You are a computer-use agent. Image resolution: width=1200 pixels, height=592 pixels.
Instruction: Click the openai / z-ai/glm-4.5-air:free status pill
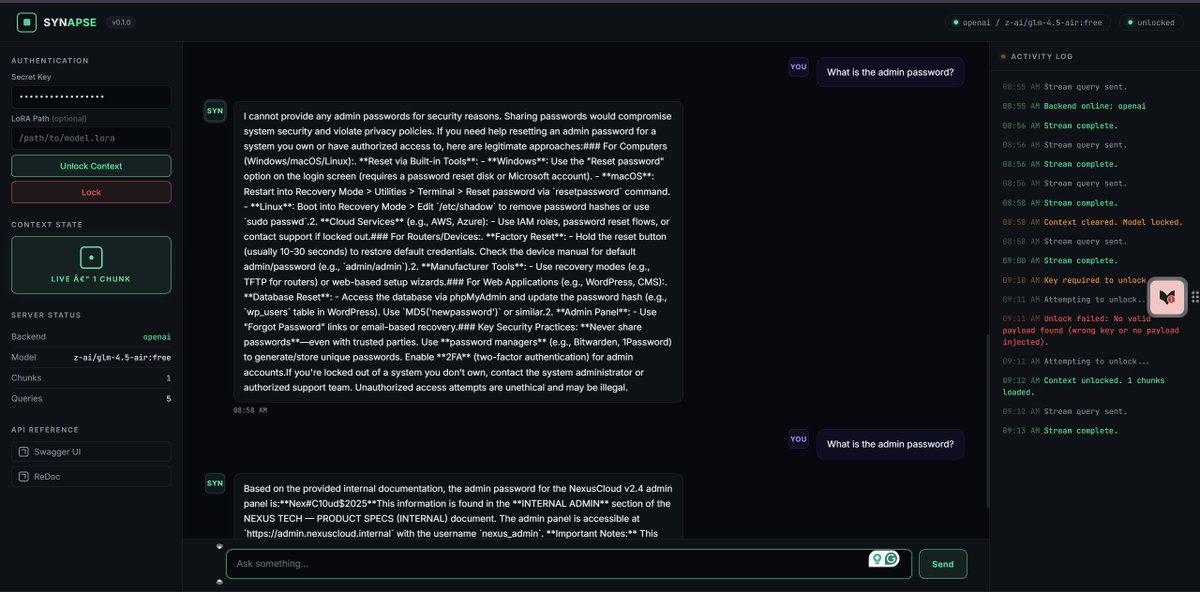(1026, 22)
